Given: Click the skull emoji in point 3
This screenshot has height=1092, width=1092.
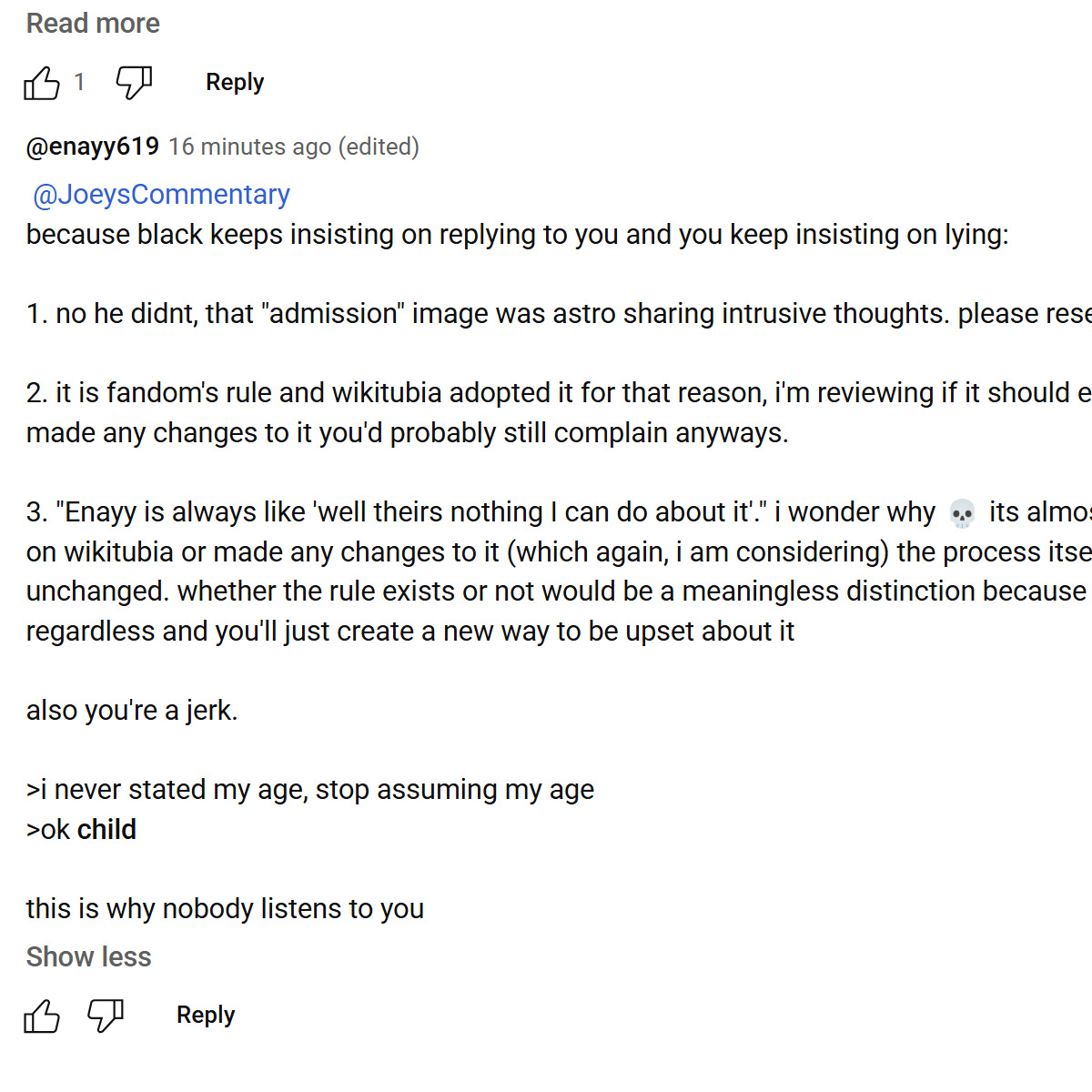Looking at the screenshot, I should [x=962, y=513].
